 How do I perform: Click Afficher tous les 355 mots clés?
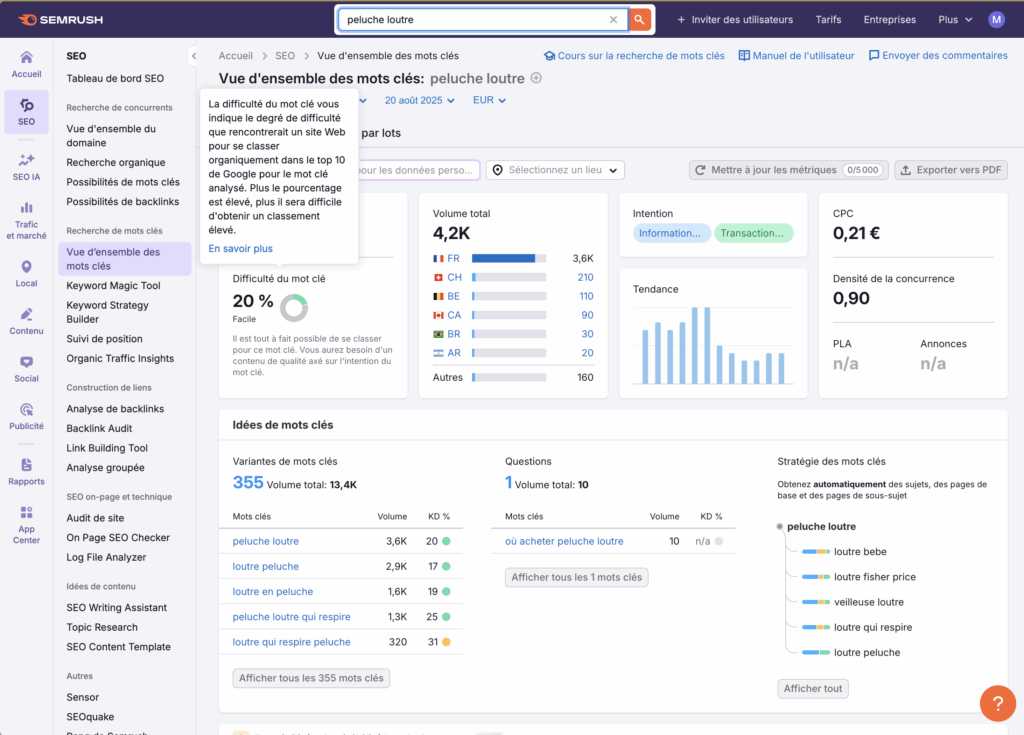(x=311, y=678)
